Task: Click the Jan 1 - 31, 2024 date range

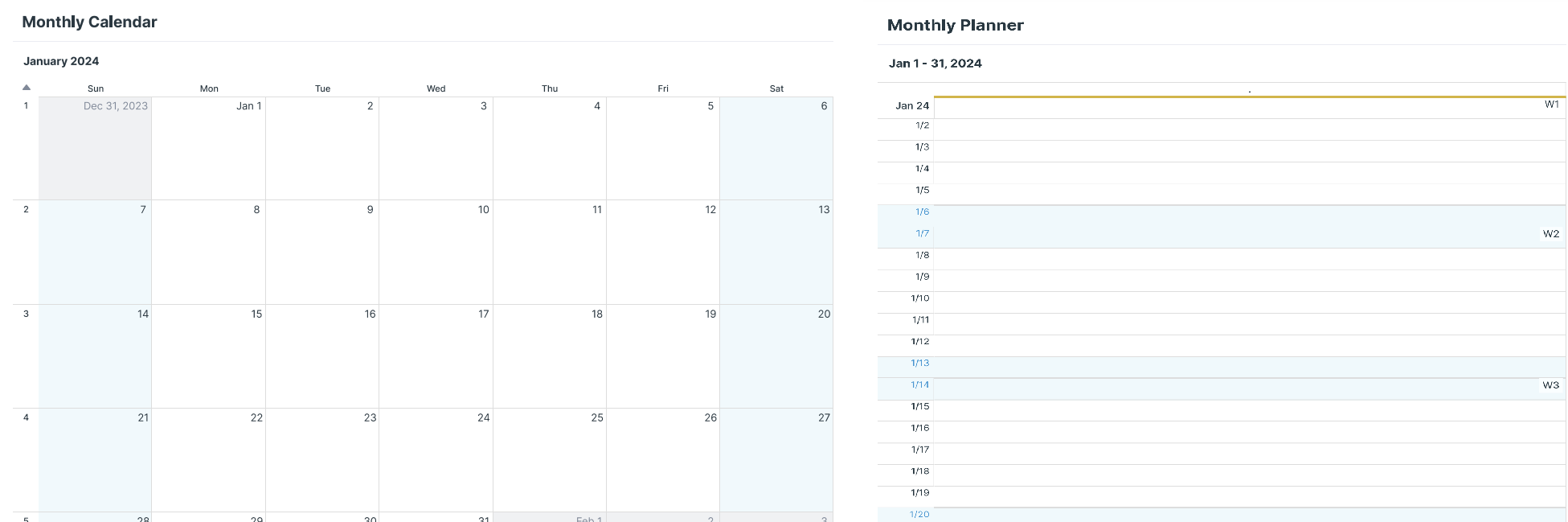Action: click(x=935, y=63)
